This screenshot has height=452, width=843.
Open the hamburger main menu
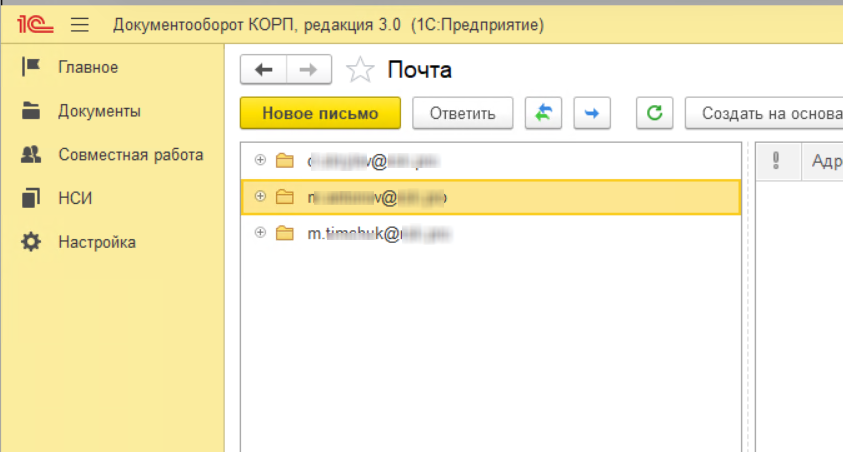pyautogui.click(x=81, y=23)
